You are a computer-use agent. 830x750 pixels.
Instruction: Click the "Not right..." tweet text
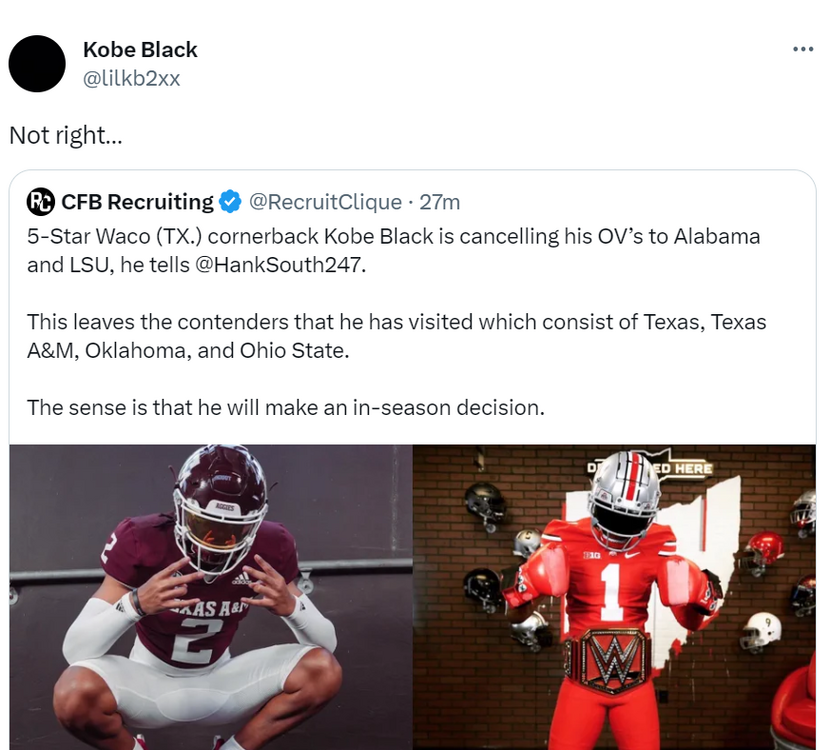(65, 135)
